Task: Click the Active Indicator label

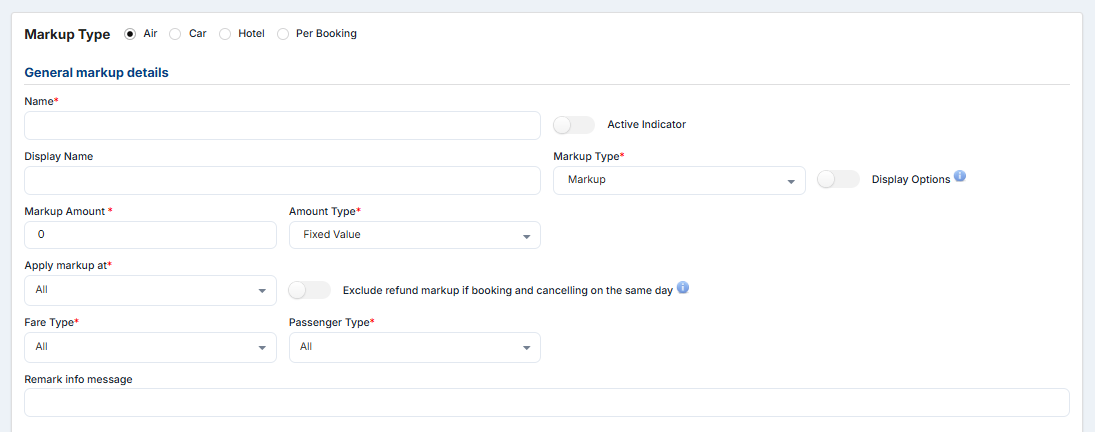Action: 646,125
